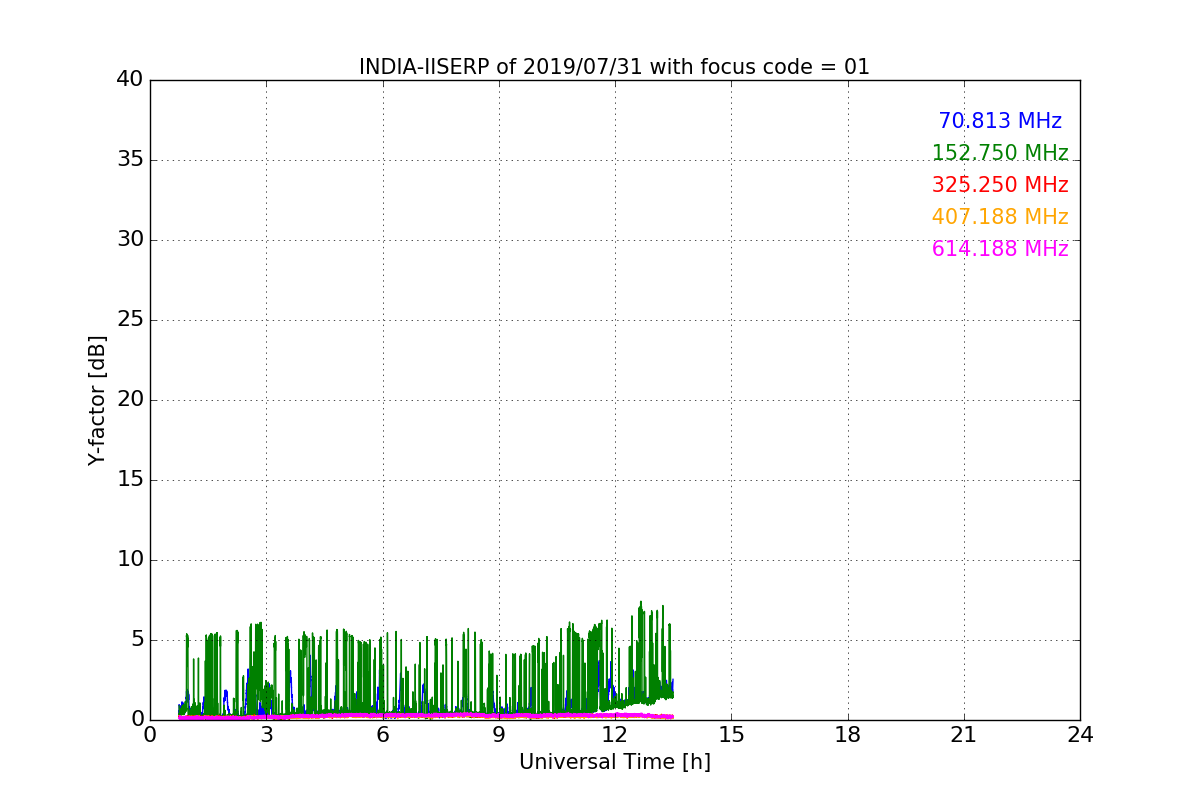The image size is (1200, 800).
Task: Click the x-axis tick label 9
Action: [x=499, y=735]
